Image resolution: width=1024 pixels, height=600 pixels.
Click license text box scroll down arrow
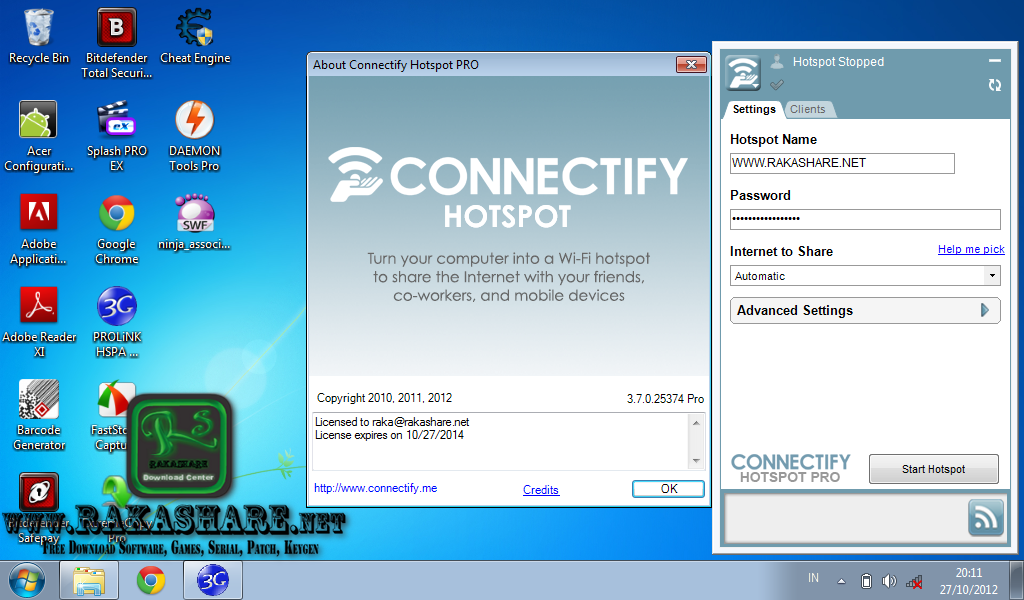(696, 461)
